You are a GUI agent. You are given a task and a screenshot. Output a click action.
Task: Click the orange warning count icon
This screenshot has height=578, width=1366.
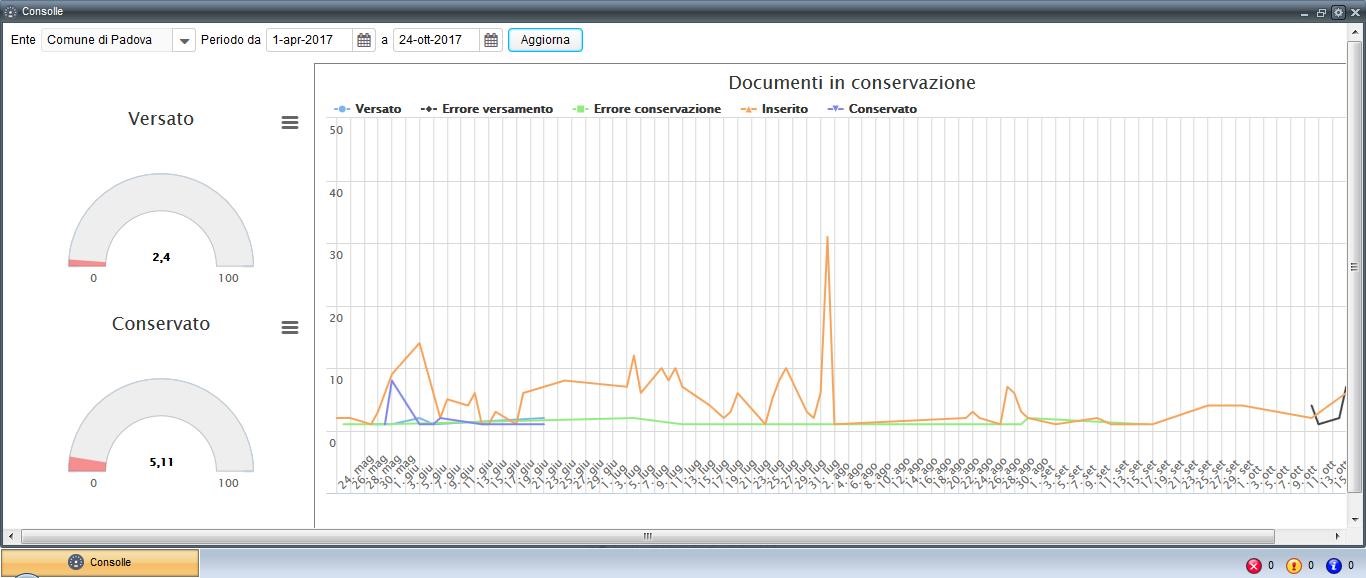tap(1293, 566)
